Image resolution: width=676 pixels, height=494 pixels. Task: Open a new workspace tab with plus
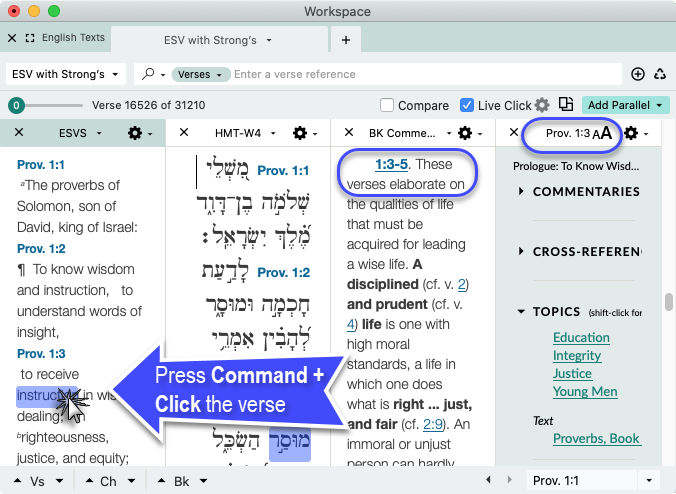click(x=346, y=39)
